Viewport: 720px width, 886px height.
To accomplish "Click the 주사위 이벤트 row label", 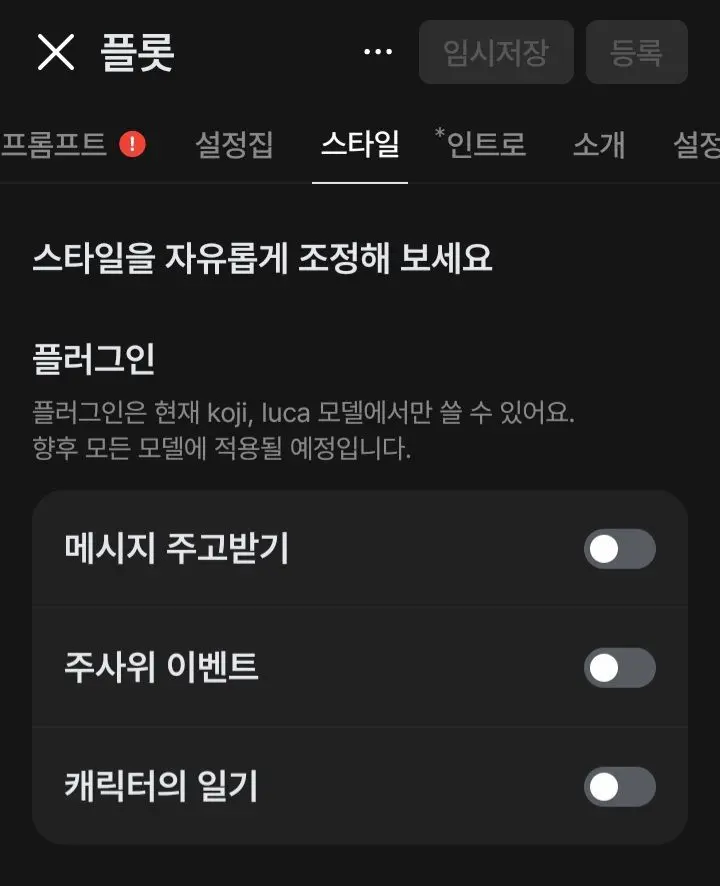I will [161, 667].
